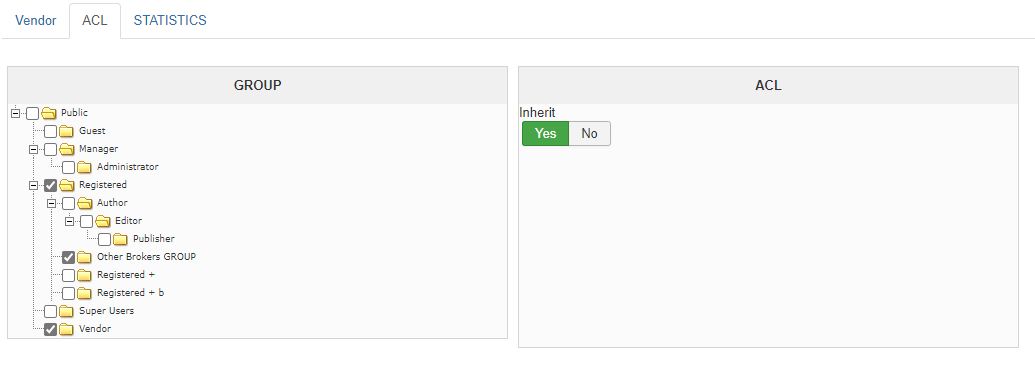Switch to the Vendor tab
Image resolution: width=1035 pixels, height=369 pixels.
[x=36, y=20]
